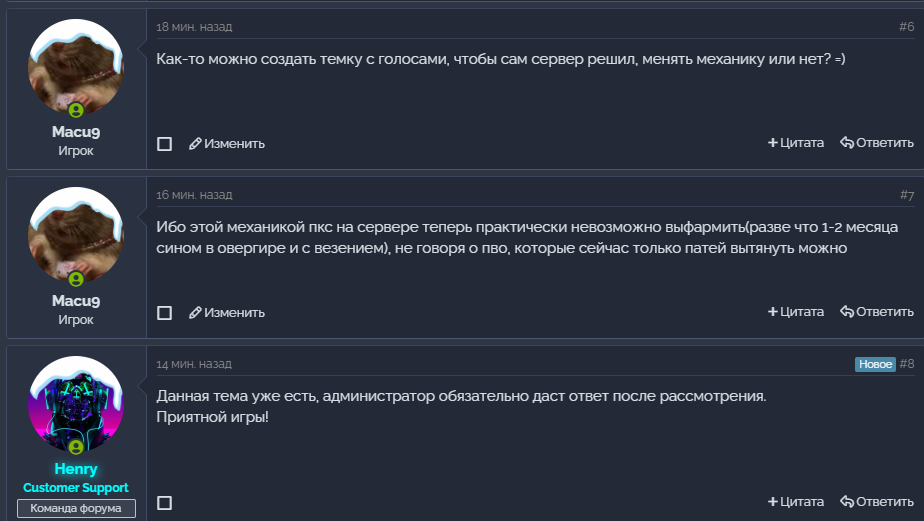Click pencil edit icon in post #6

click(195, 143)
